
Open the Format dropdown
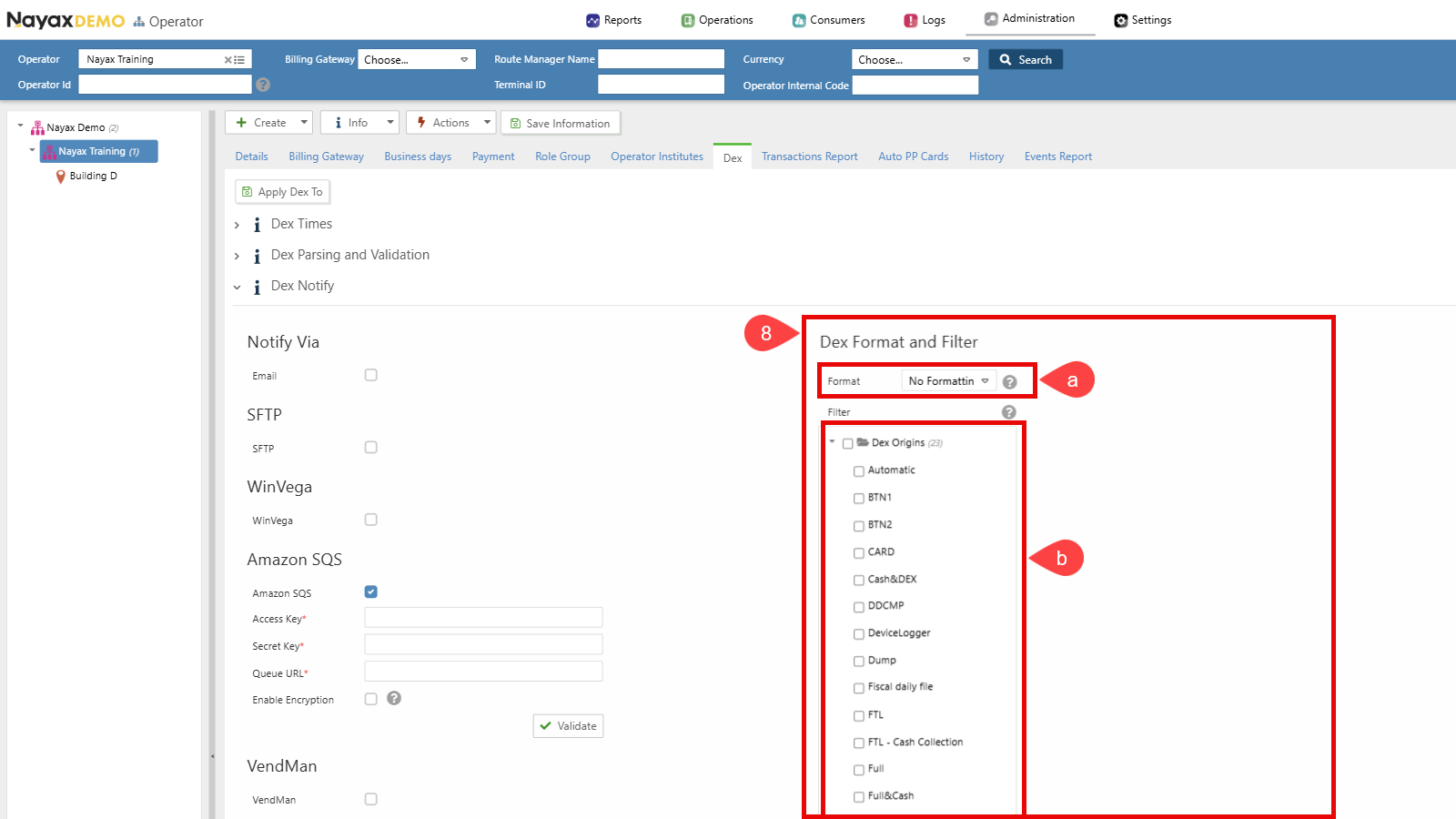[x=948, y=381]
